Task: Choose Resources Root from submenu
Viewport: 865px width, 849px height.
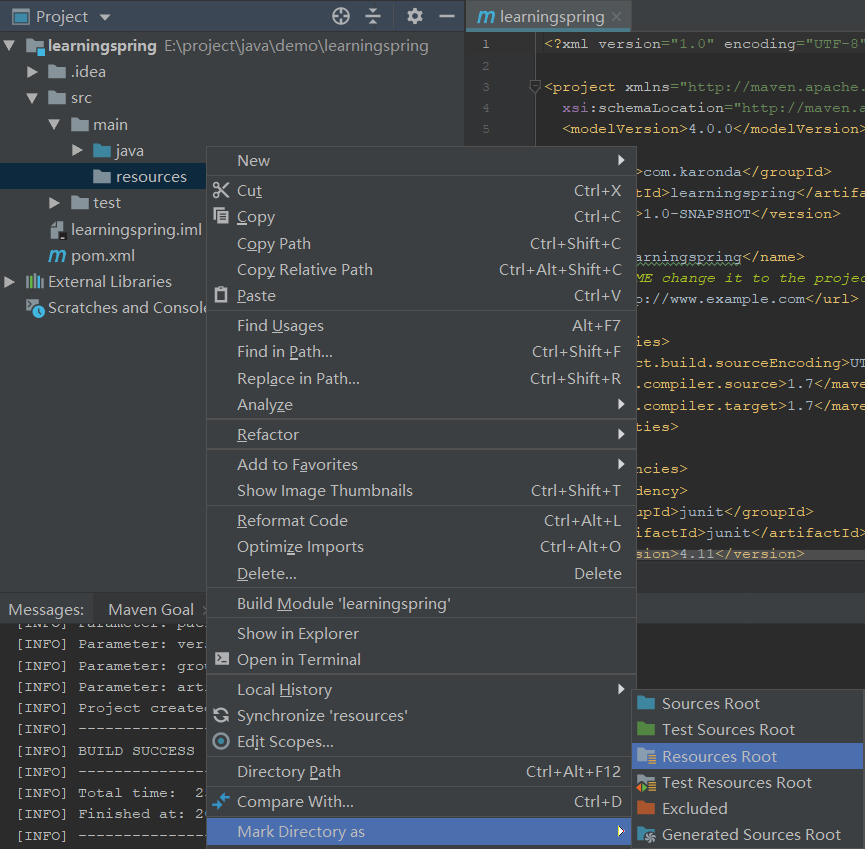Action: [719, 756]
